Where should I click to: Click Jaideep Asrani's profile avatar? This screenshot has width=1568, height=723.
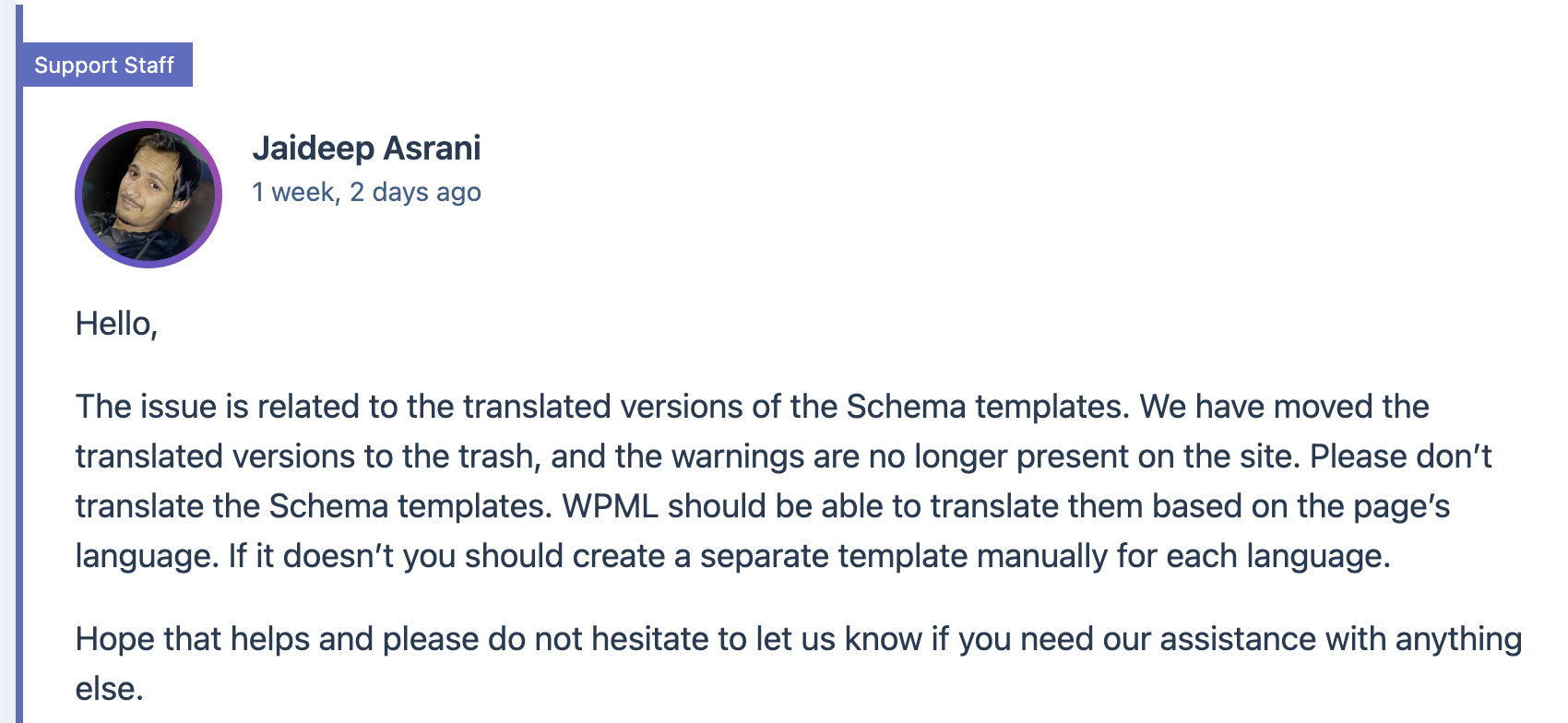coord(148,195)
